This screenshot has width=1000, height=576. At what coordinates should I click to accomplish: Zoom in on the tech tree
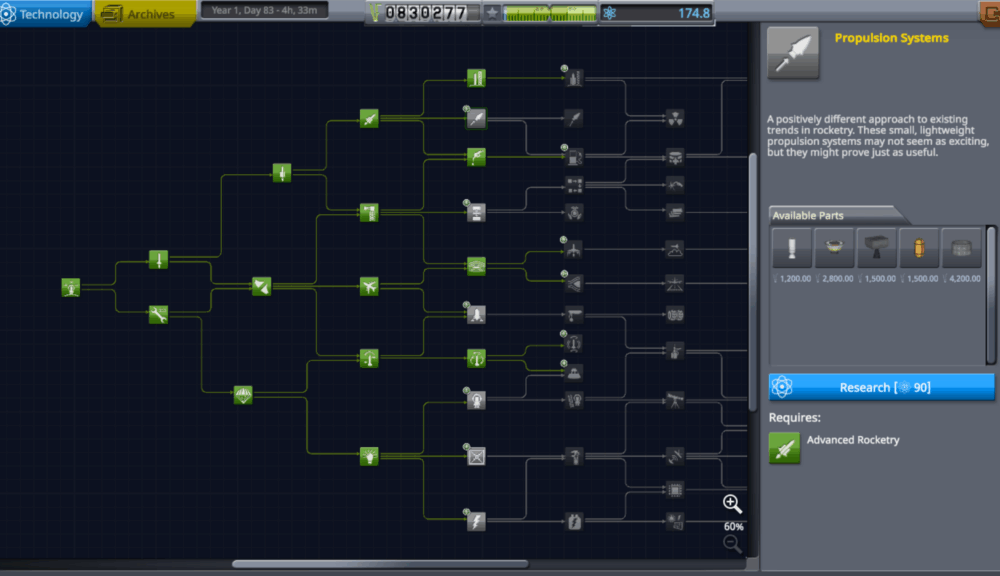click(x=732, y=504)
